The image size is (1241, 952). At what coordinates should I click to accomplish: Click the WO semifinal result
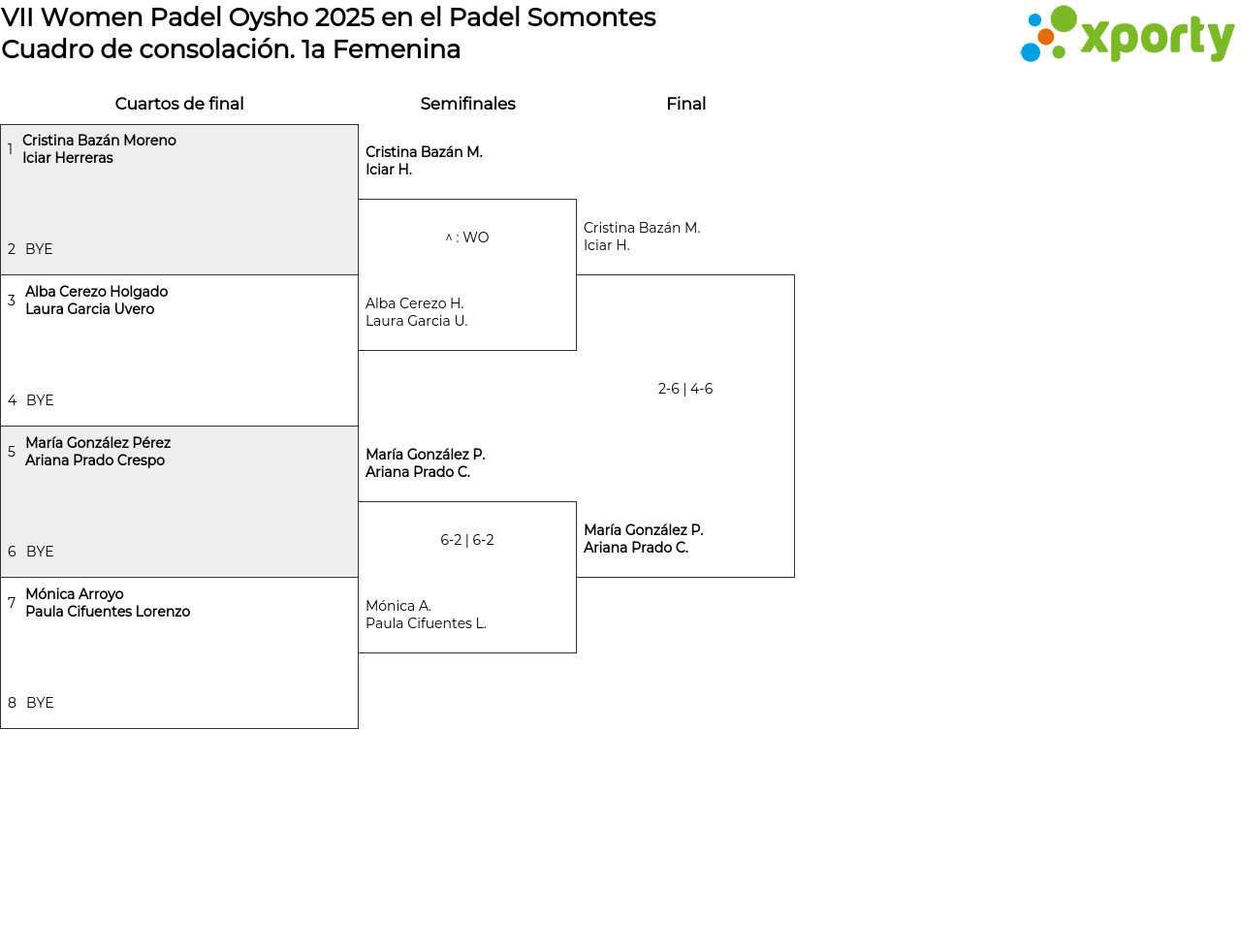coord(467,238)
